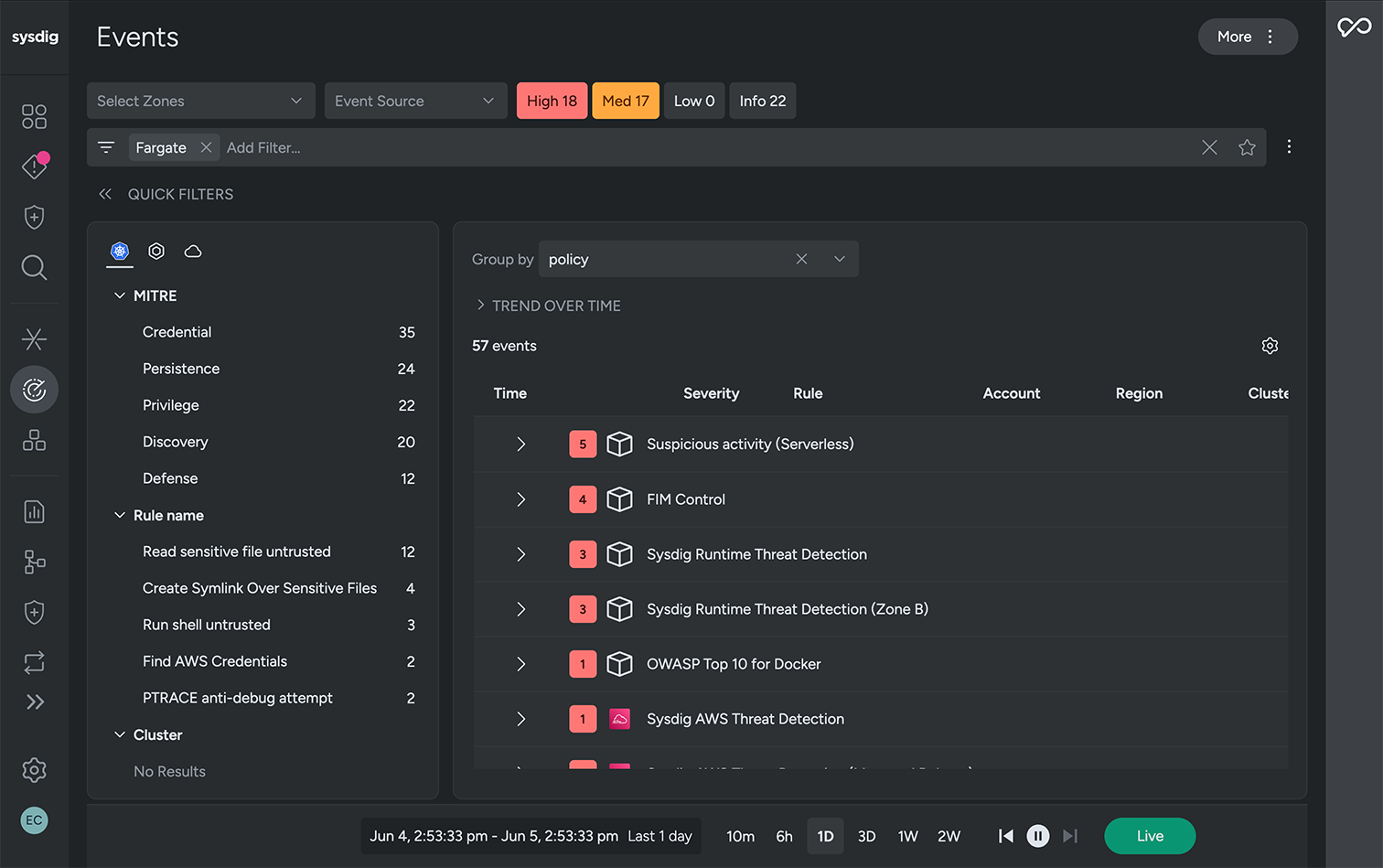This screenshot has height=868, width=1383.
Task: Select the Kubernetes quick filter icon
Action: [120, 251]
